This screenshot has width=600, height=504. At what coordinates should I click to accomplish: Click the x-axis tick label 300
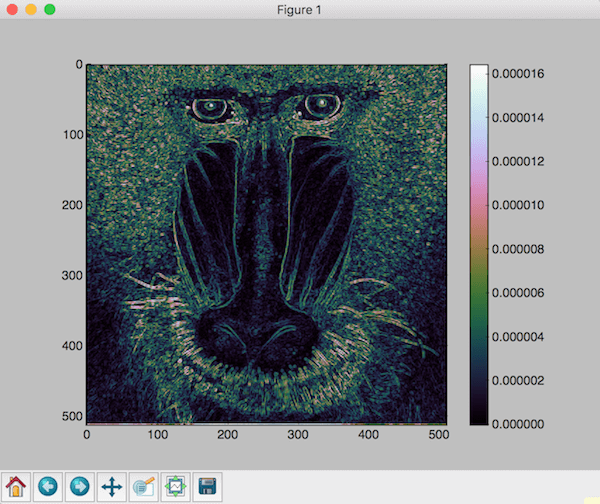[298, 435]
